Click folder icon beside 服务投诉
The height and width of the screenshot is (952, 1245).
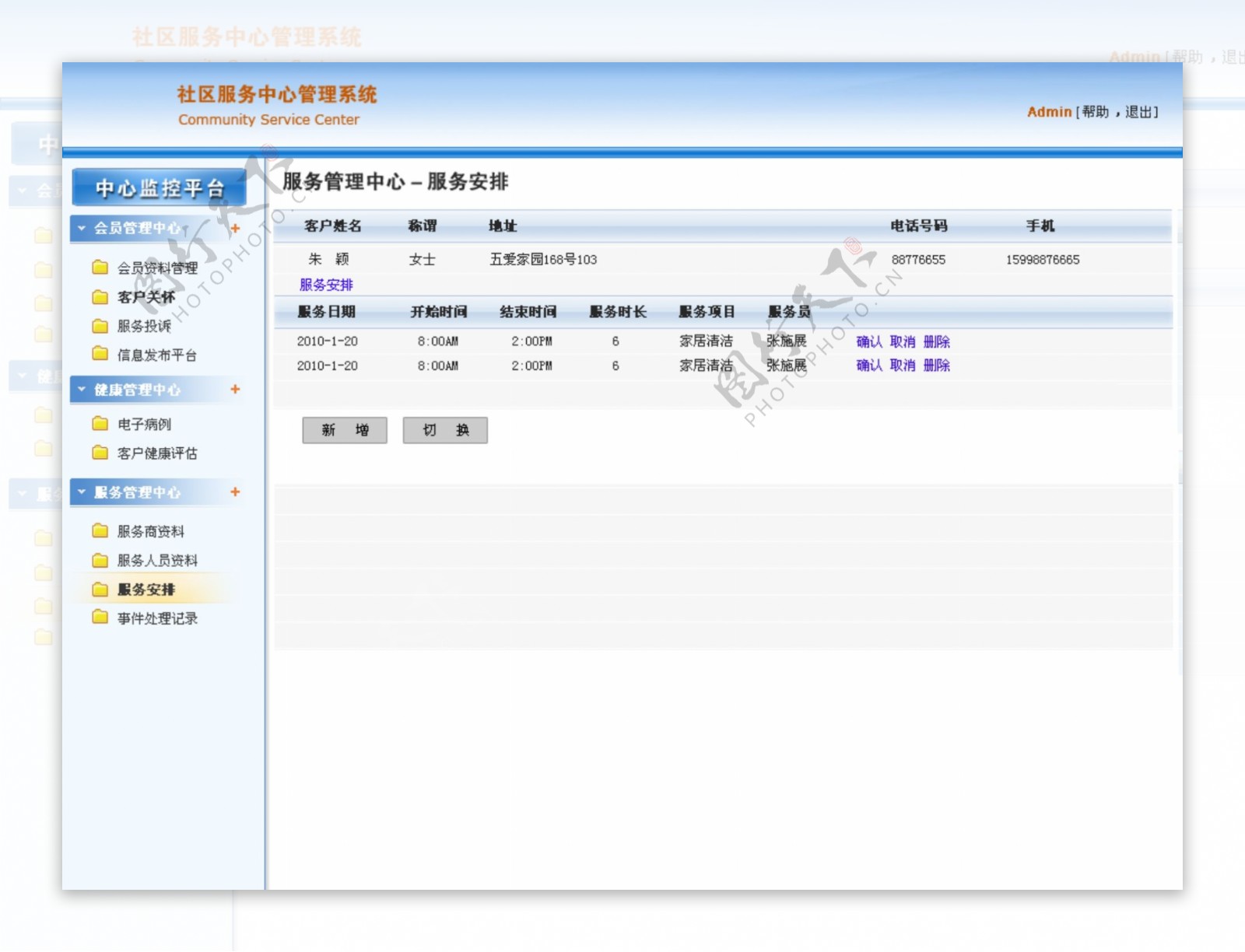pyautogui.click(x=100, y=326)
